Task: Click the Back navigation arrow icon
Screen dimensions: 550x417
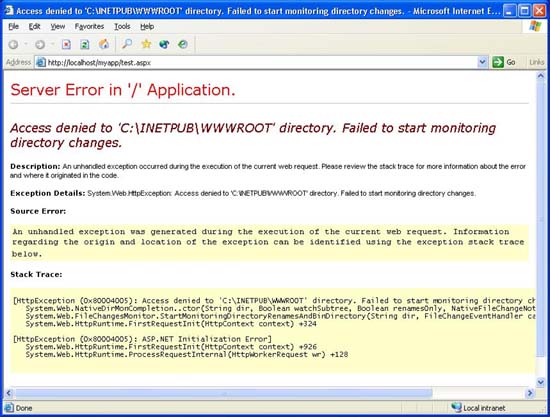Action: click(x=13, y=45)
